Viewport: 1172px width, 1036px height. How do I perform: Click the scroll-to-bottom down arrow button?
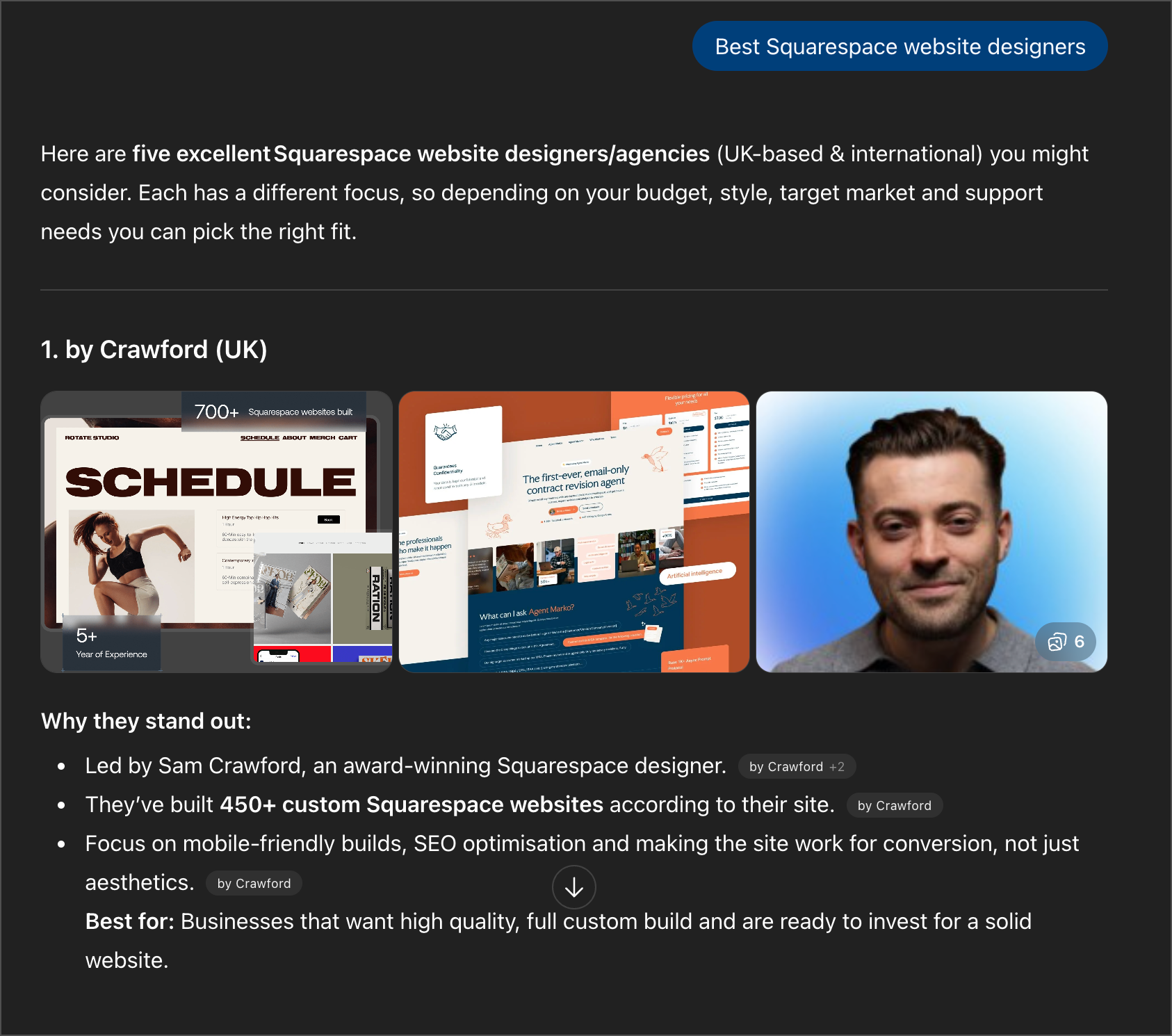tap(573, 887)
